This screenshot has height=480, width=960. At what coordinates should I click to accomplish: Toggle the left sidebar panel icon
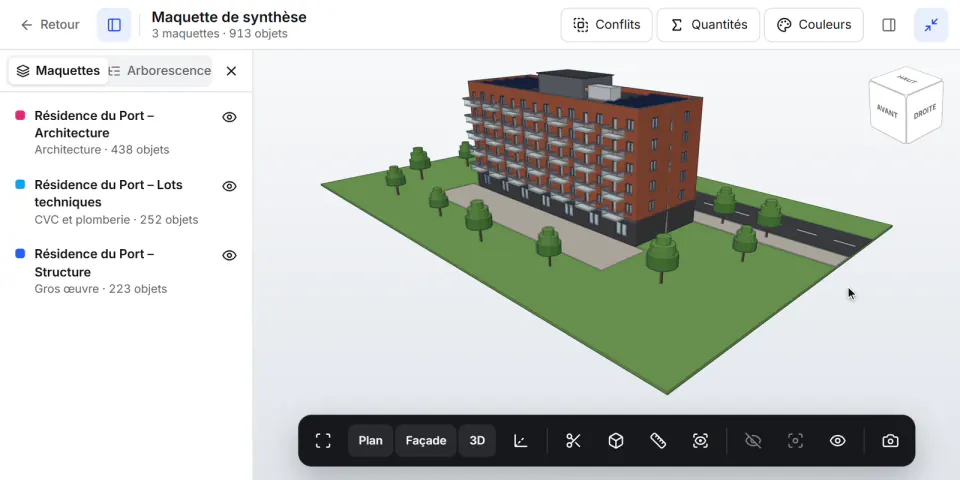[x=114, y=24]
